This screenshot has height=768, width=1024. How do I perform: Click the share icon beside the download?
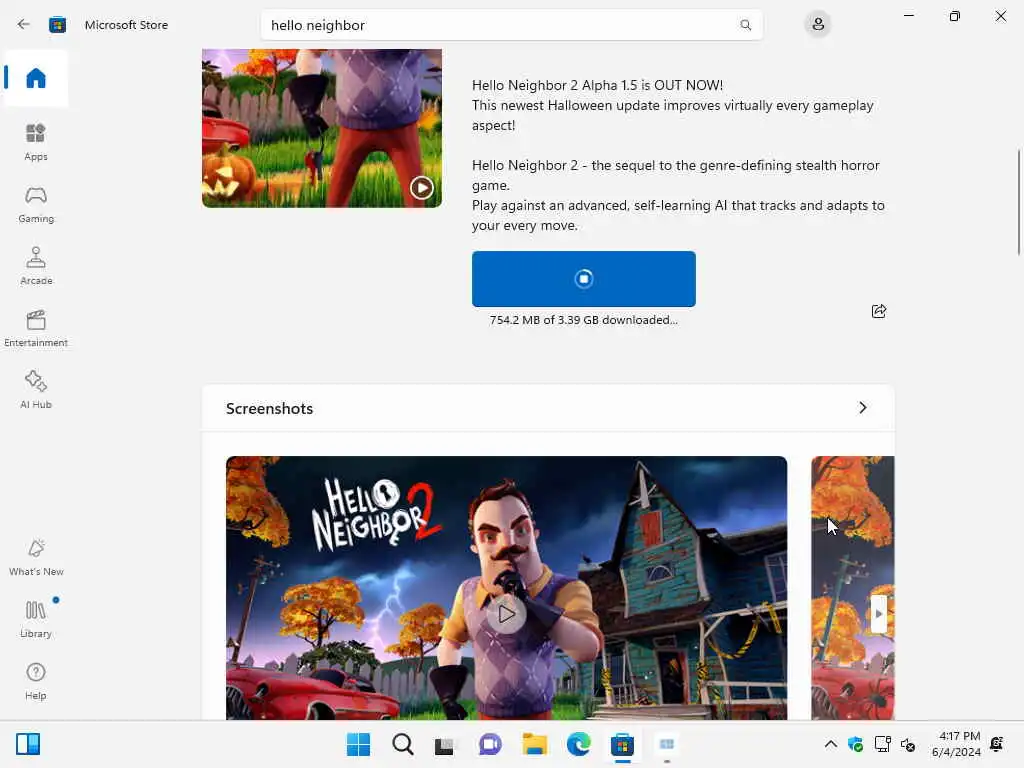click(879, 311)
